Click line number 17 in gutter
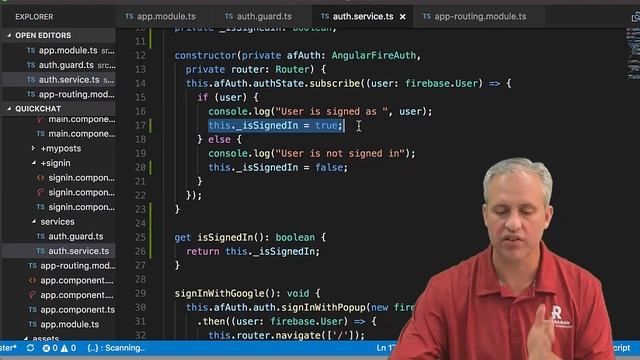Viewport: 640px width, 360px height. 140,125
